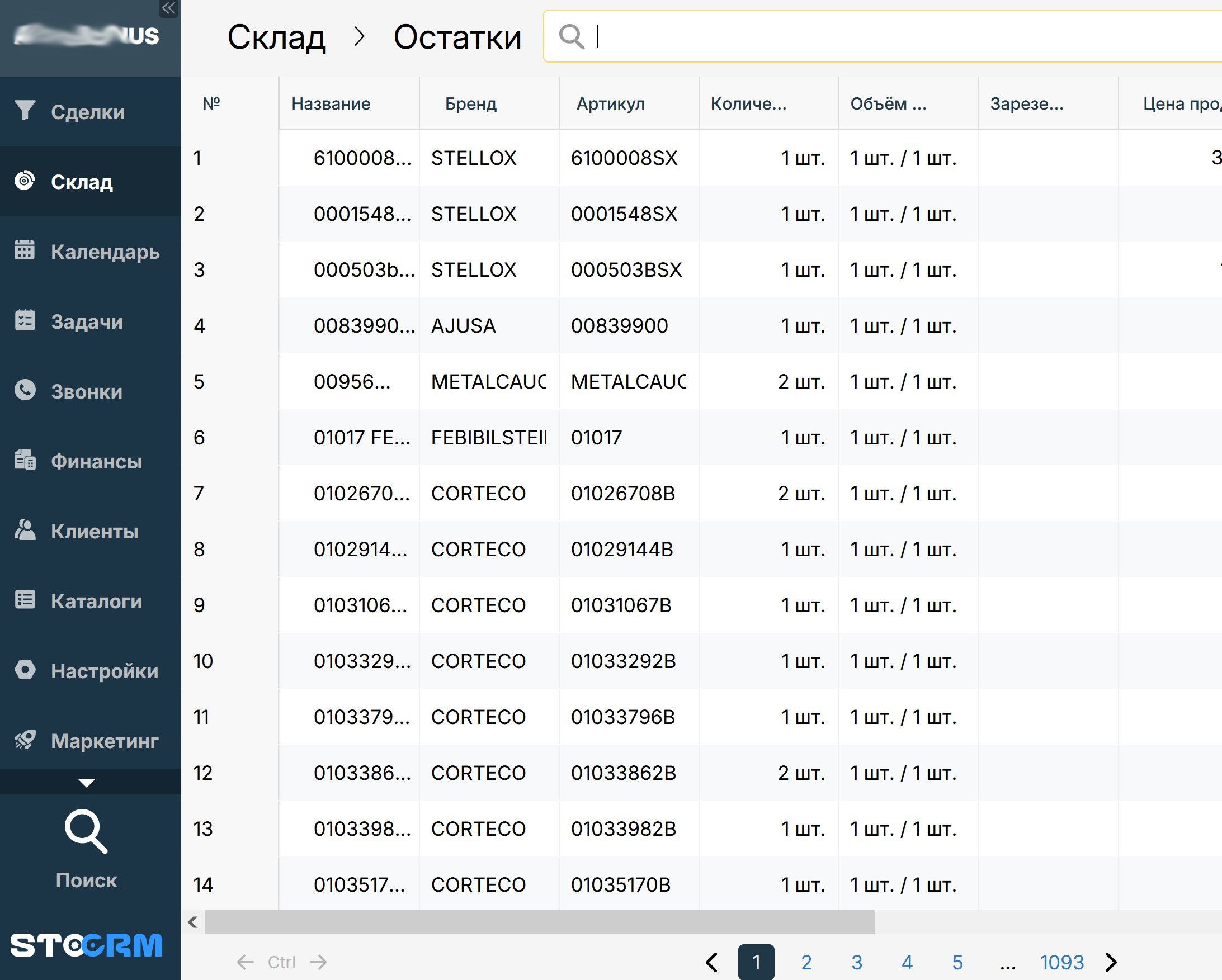This screenshot has width=1222, height=980.
Task: Expand more sidebar items via down arrow
Action: 86,783
